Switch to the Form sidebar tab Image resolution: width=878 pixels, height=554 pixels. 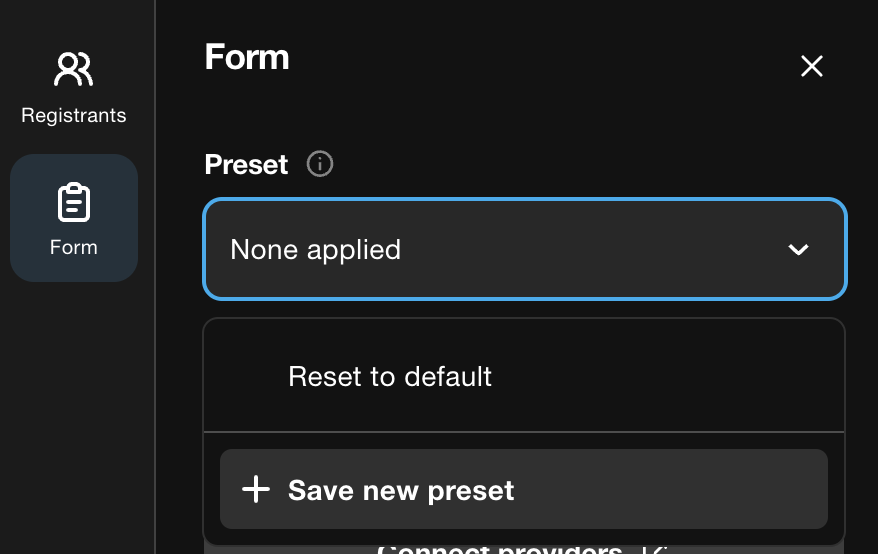click(x=74, y=218)
